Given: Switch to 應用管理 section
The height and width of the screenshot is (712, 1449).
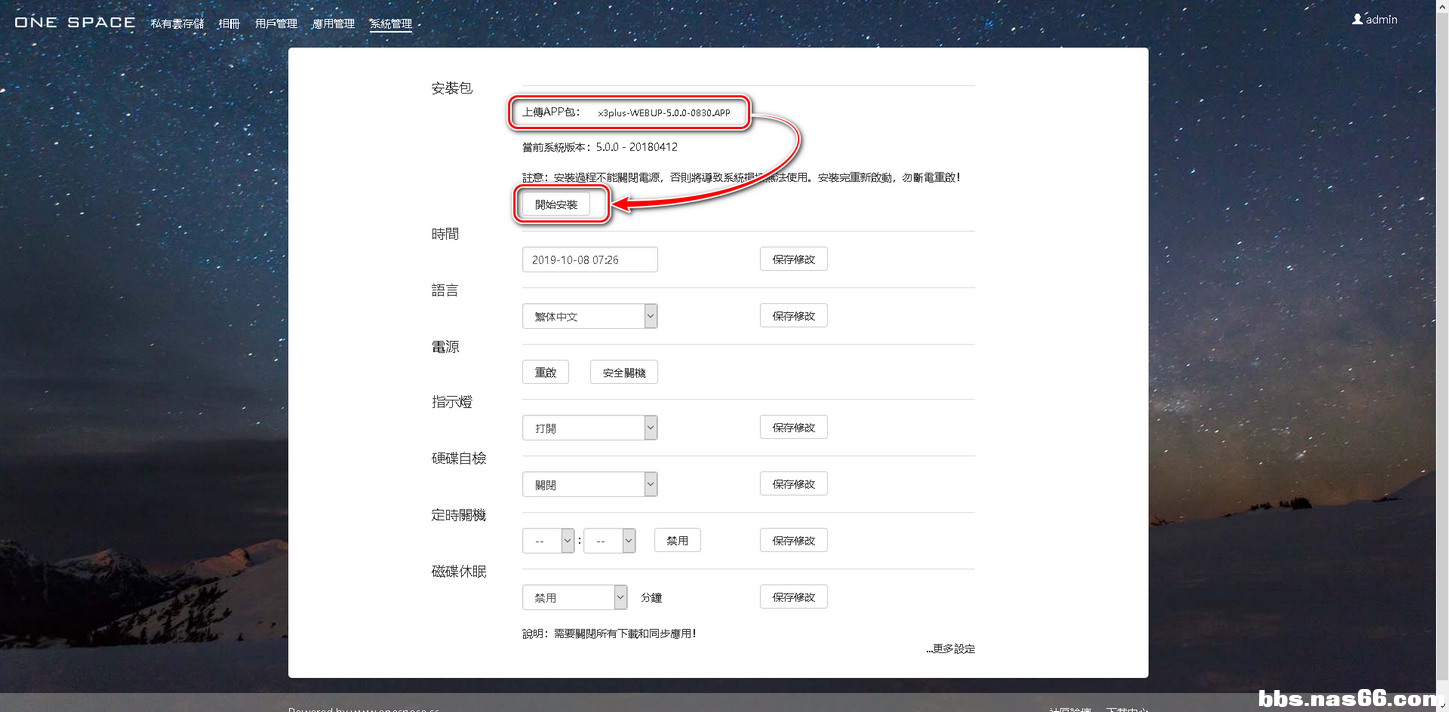Looking at the screenshot, I should 333,23.
